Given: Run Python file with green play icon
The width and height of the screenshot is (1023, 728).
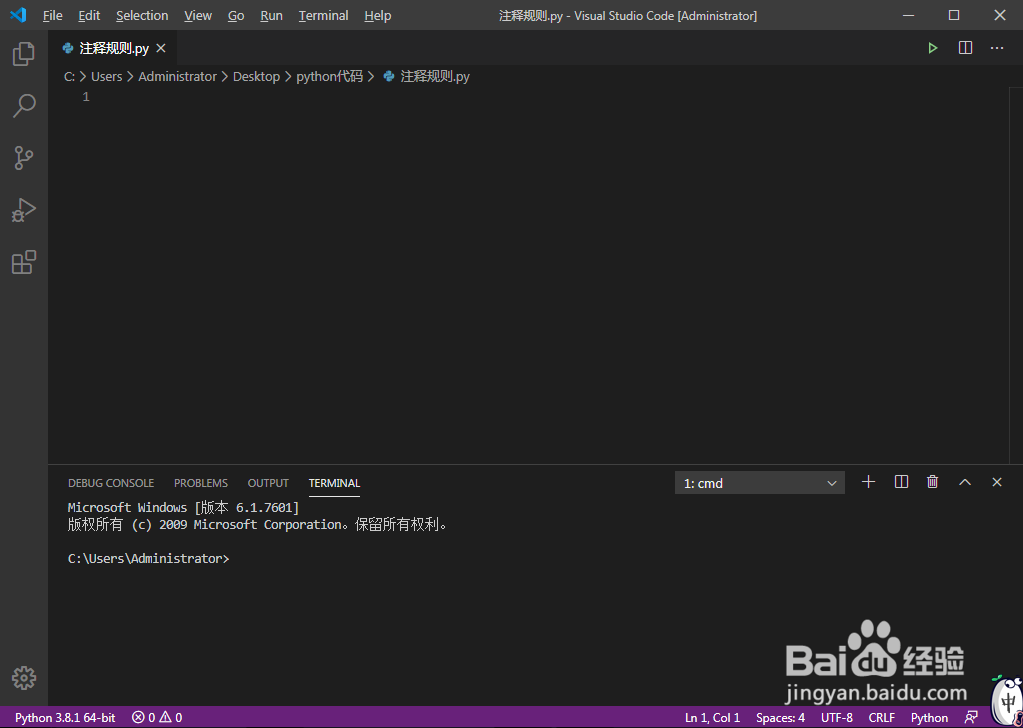Looking at the screenshot, I should coord(933,48).
